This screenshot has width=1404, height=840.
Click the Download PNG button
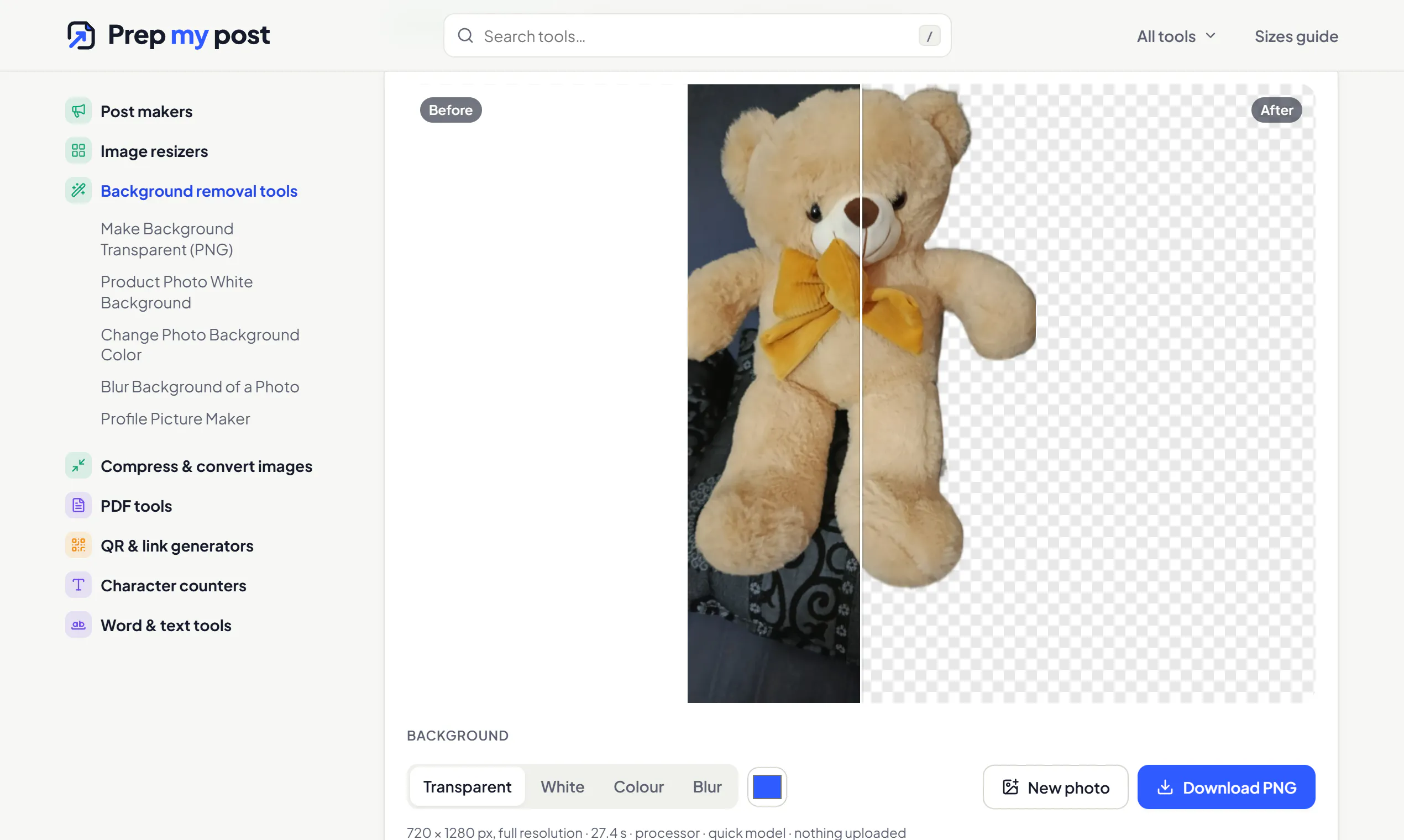[x=1225, y=787]
